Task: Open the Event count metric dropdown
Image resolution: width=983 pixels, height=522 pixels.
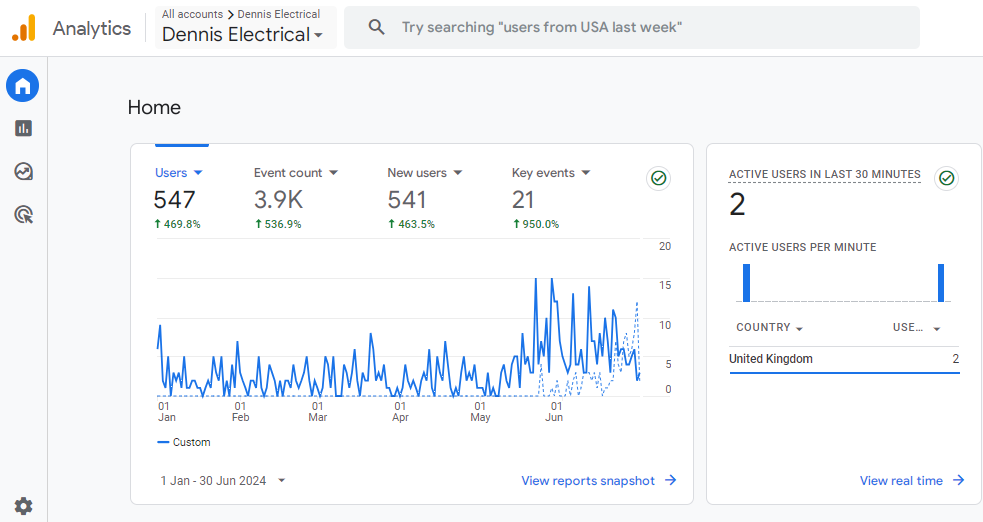Action: click(296, 173)
